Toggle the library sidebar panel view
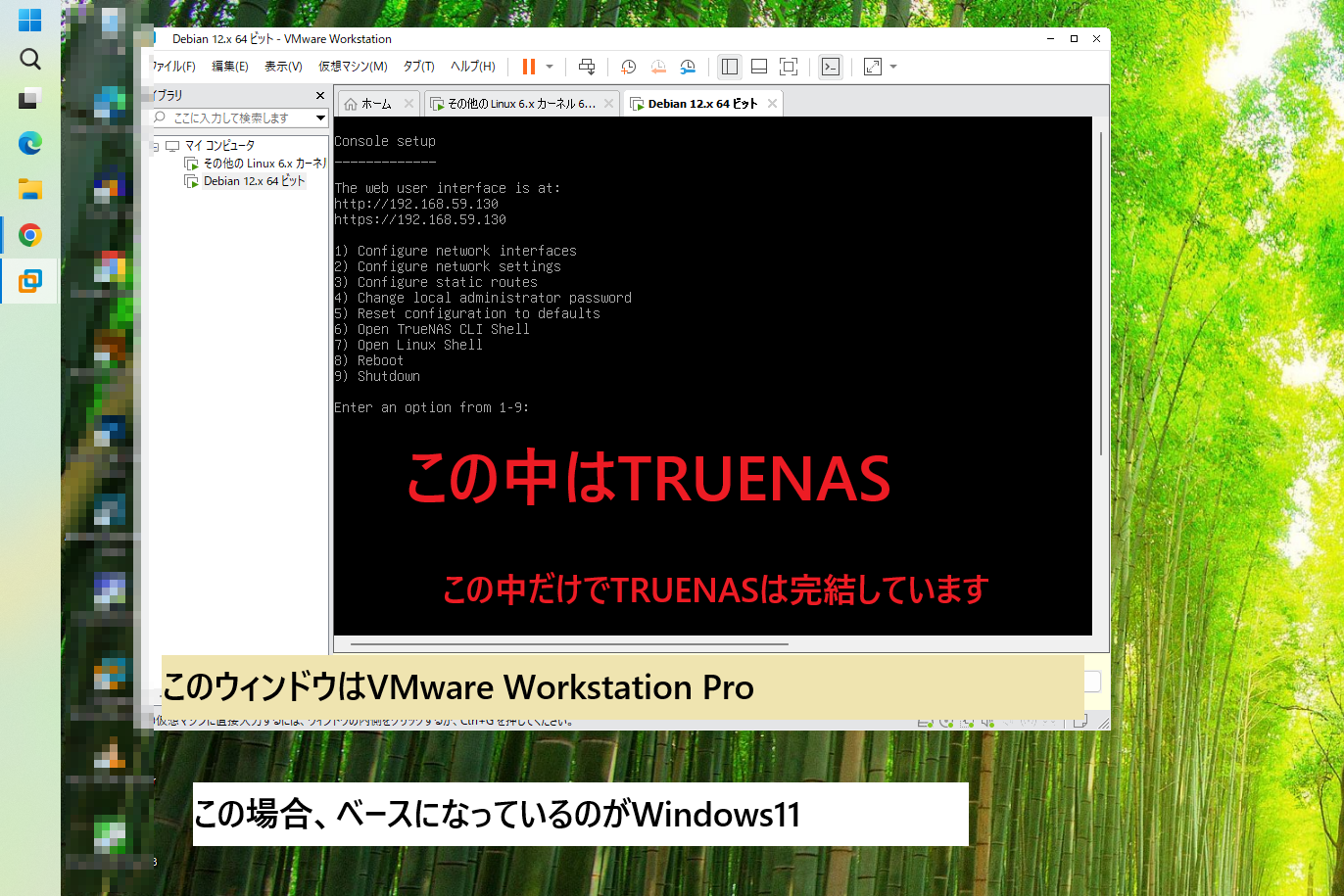The width and height of the screenshot is (1344, 896). [x=730, y=67]
